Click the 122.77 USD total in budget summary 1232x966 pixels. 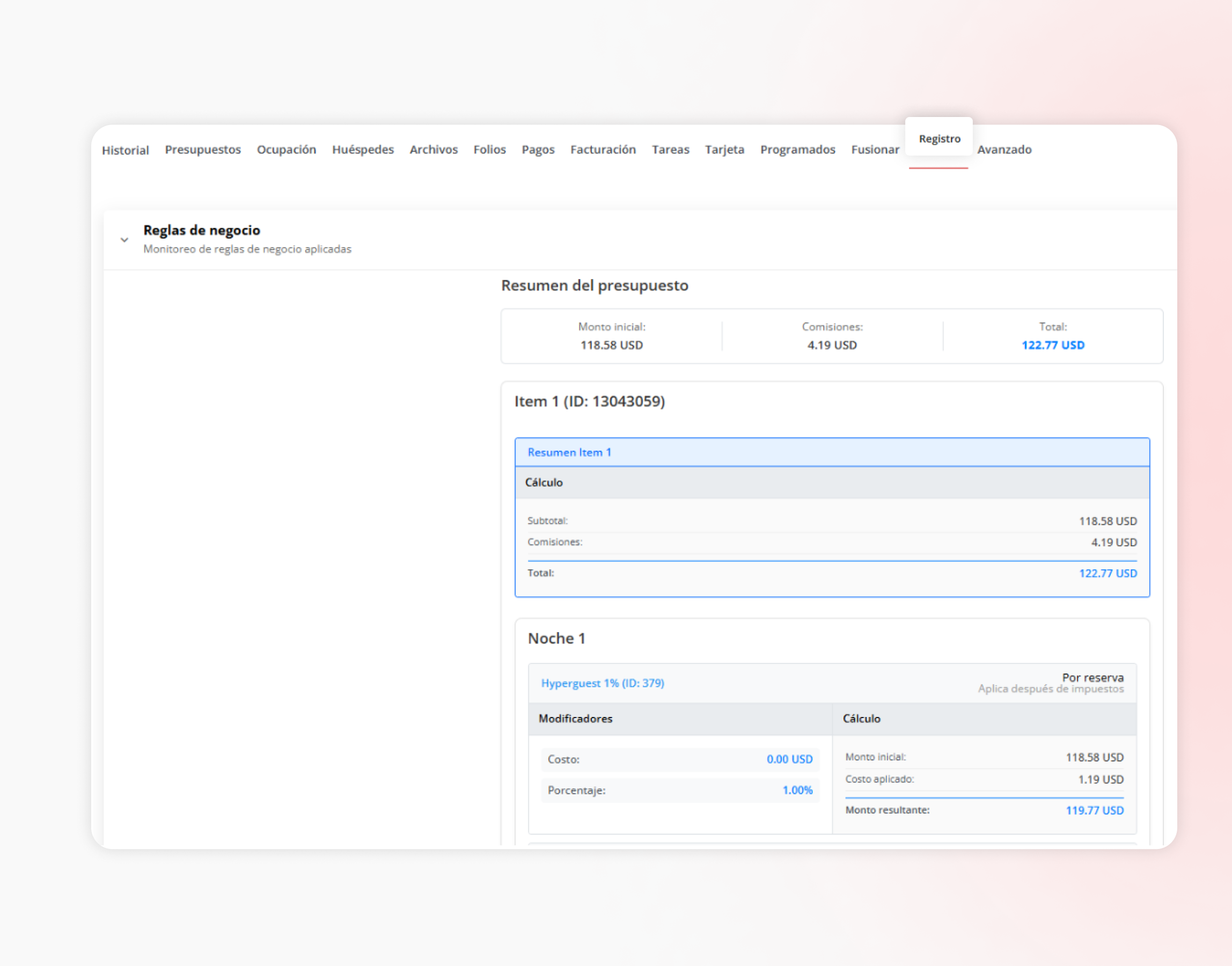[1052, 345]
